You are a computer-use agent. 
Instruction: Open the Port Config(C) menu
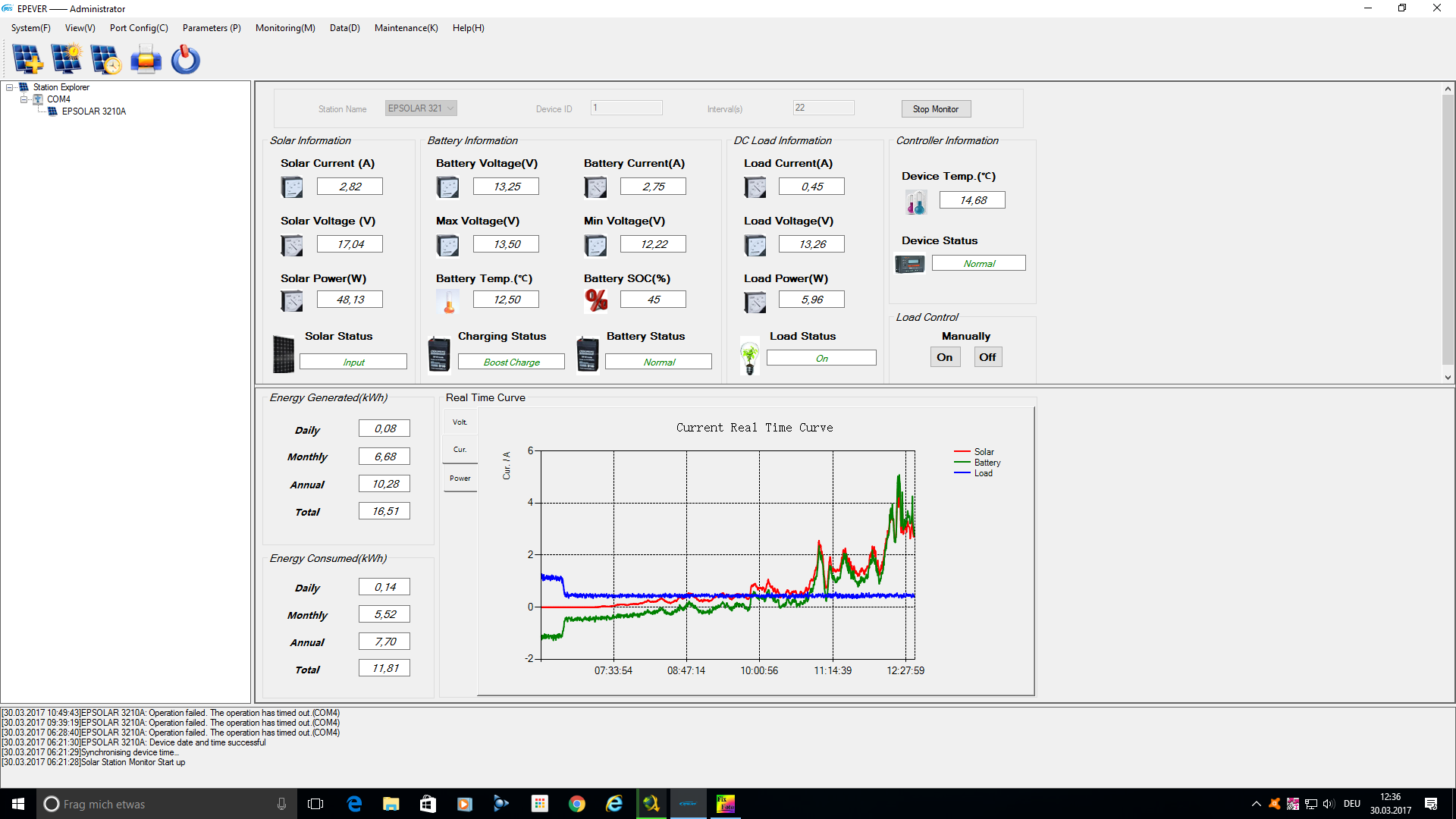pyautogui.click(x=139, y=28)
